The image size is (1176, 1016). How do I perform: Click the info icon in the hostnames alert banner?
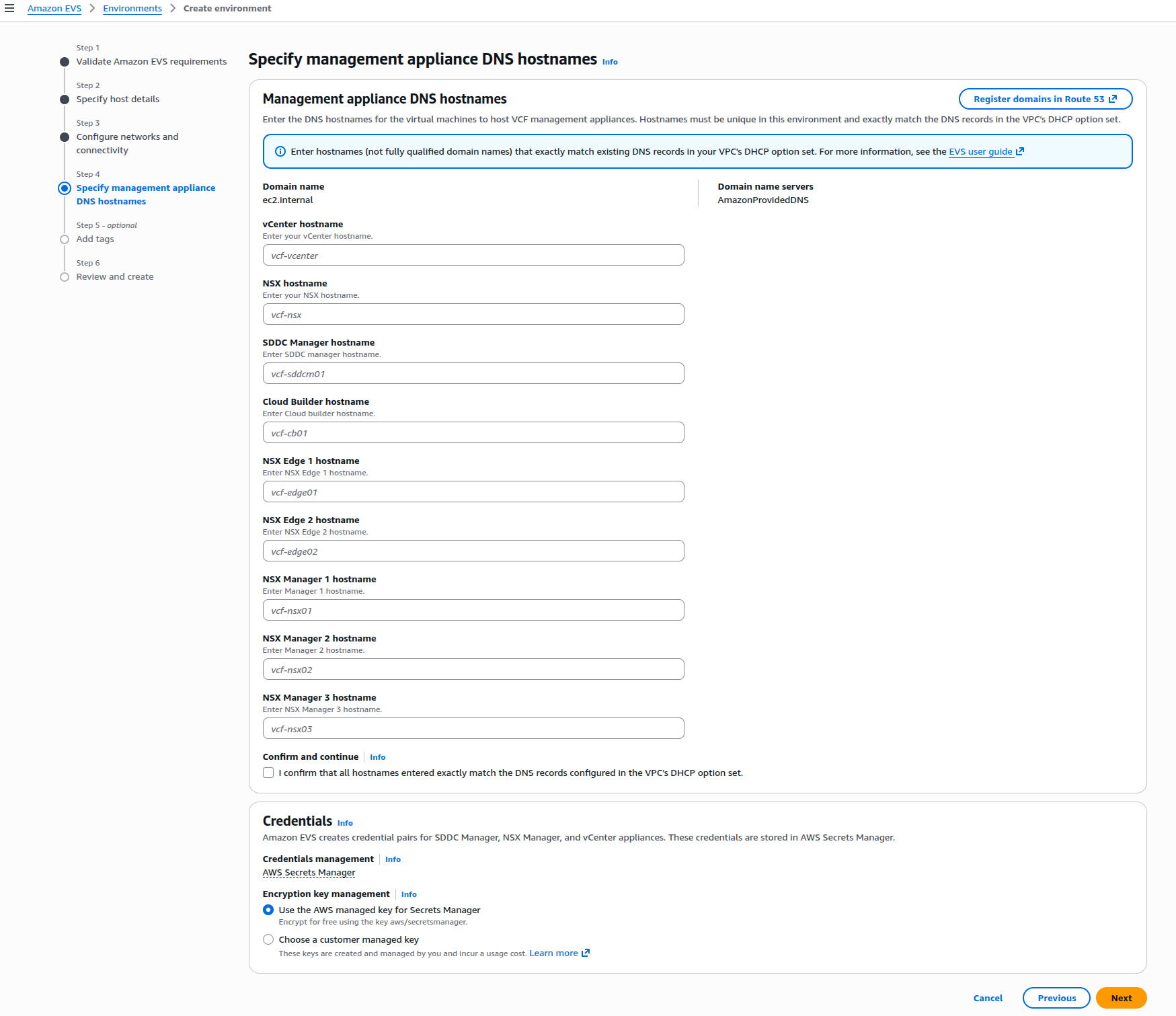click(280, 151)
